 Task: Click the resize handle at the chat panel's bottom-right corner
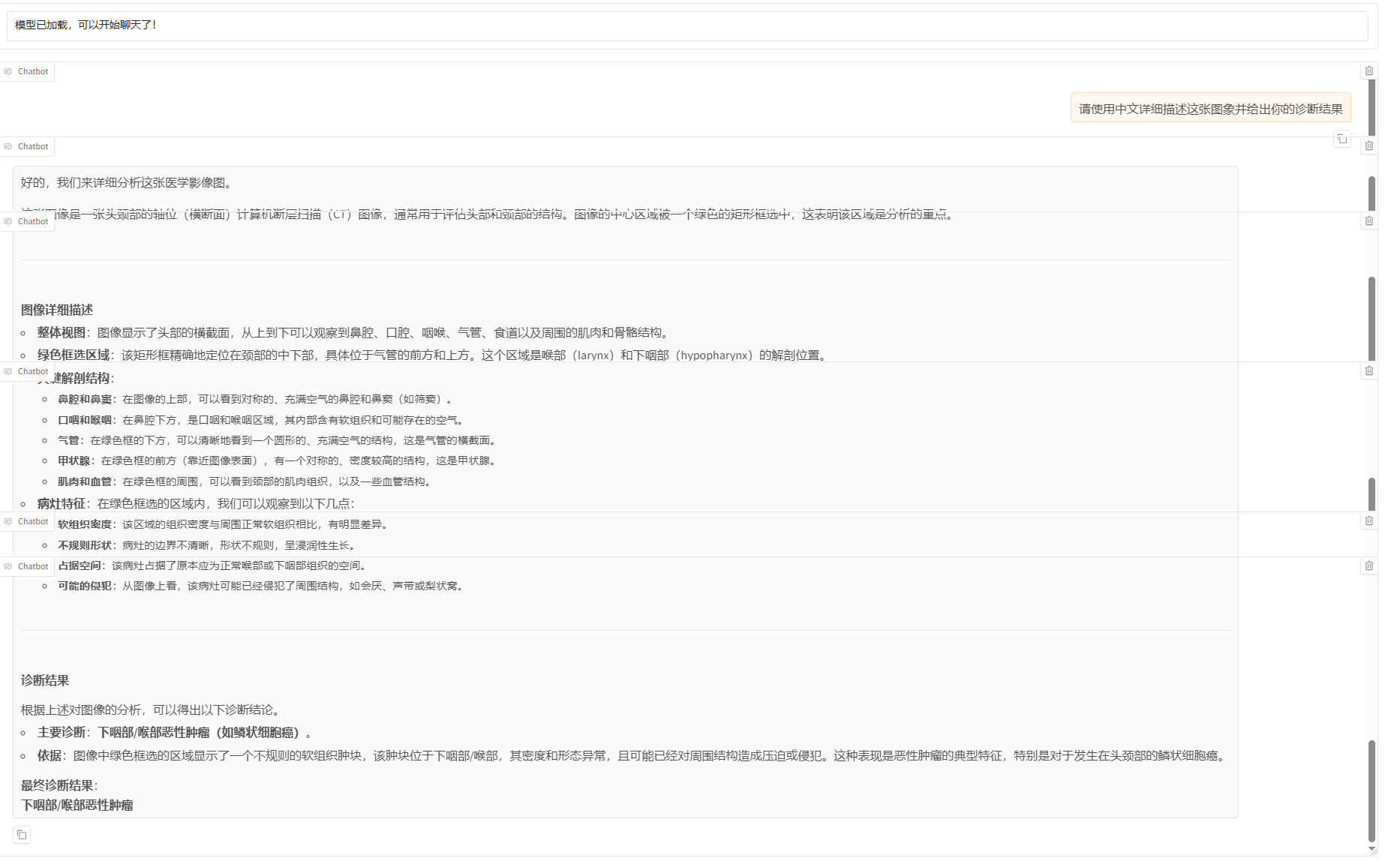[x=1372, y=850]
